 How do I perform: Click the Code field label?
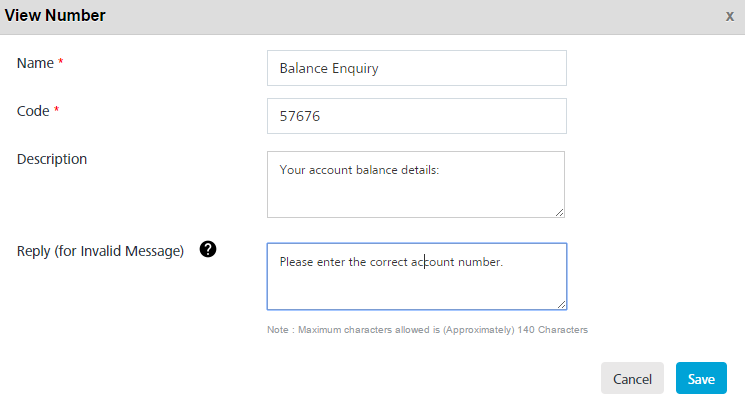pos(33,111)
